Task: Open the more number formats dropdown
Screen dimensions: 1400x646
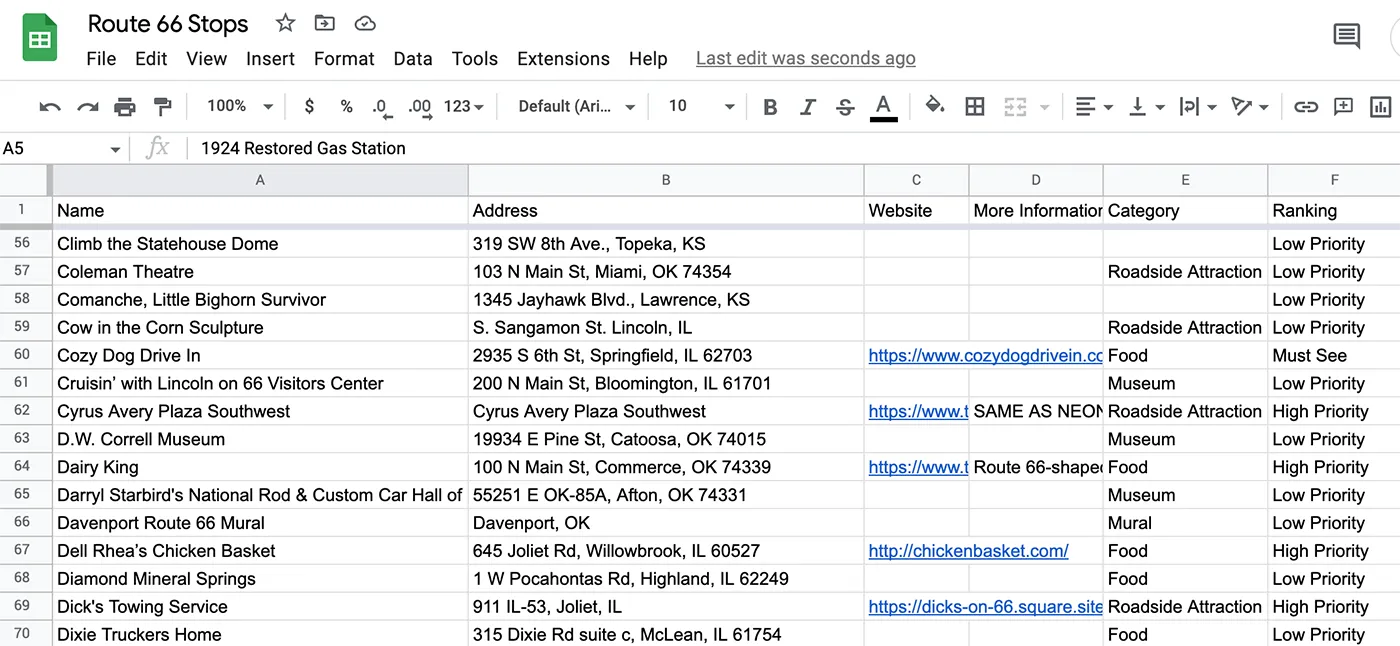Action: click(x=464, y=106)
